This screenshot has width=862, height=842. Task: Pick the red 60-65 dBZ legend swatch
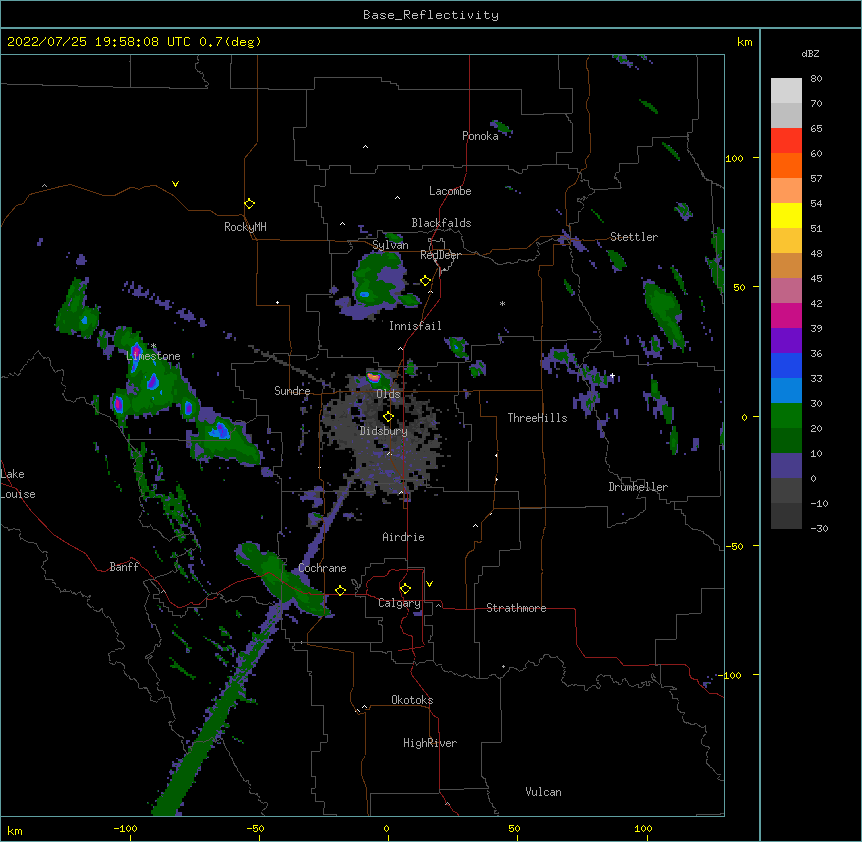click(x=786, y=141)
